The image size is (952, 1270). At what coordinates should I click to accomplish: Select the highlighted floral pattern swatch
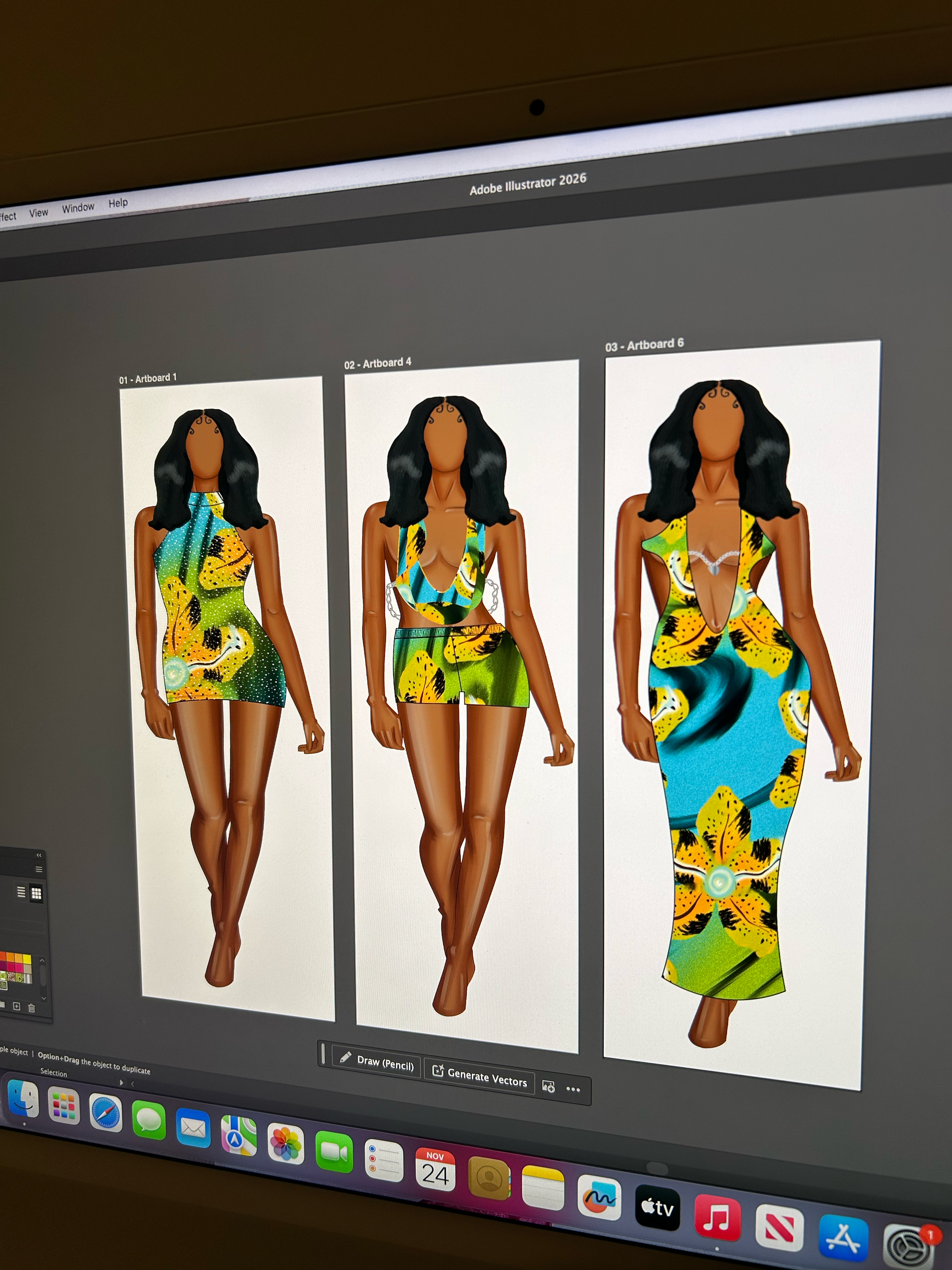click(4, 985)
